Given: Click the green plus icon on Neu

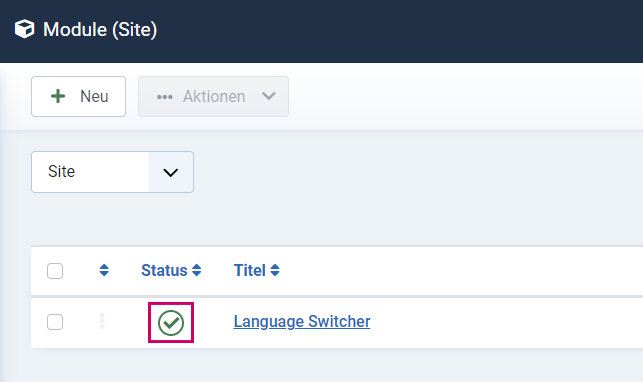Looking at the screenshot, I should tap(58, 96).
